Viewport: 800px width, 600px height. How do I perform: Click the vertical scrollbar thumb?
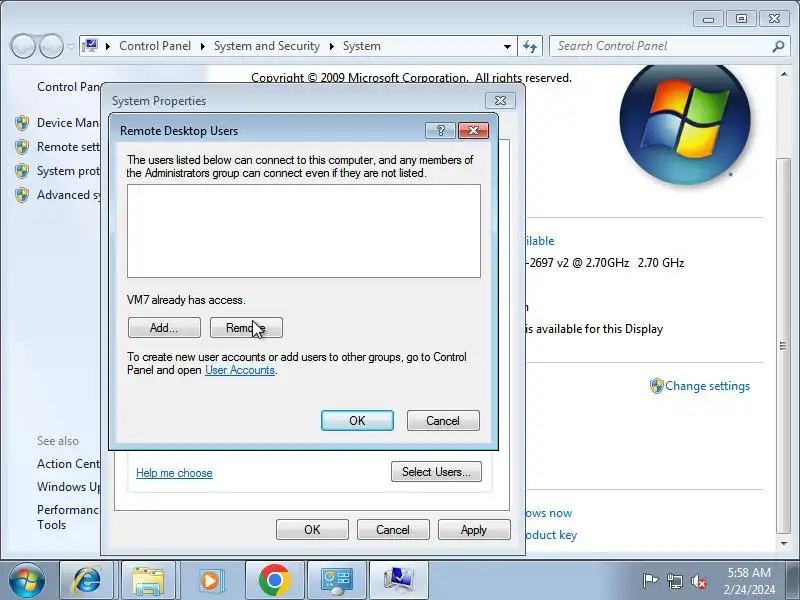pyautogui.click(x=784, y=346)
